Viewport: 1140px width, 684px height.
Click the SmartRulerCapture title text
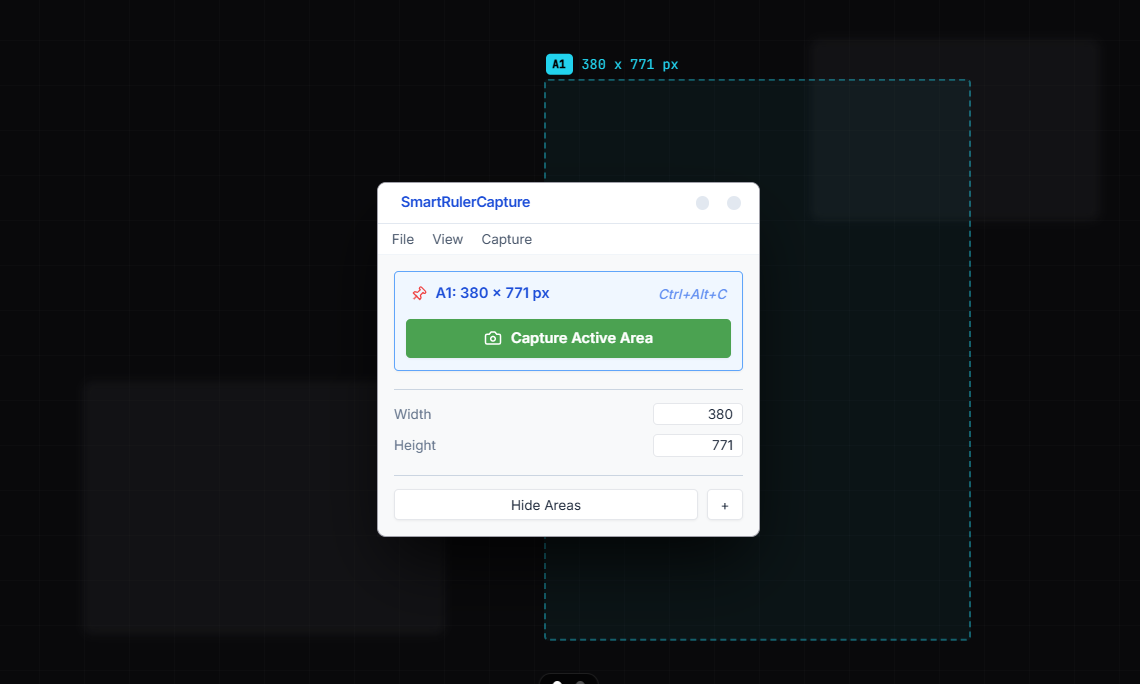click(465, 202)
